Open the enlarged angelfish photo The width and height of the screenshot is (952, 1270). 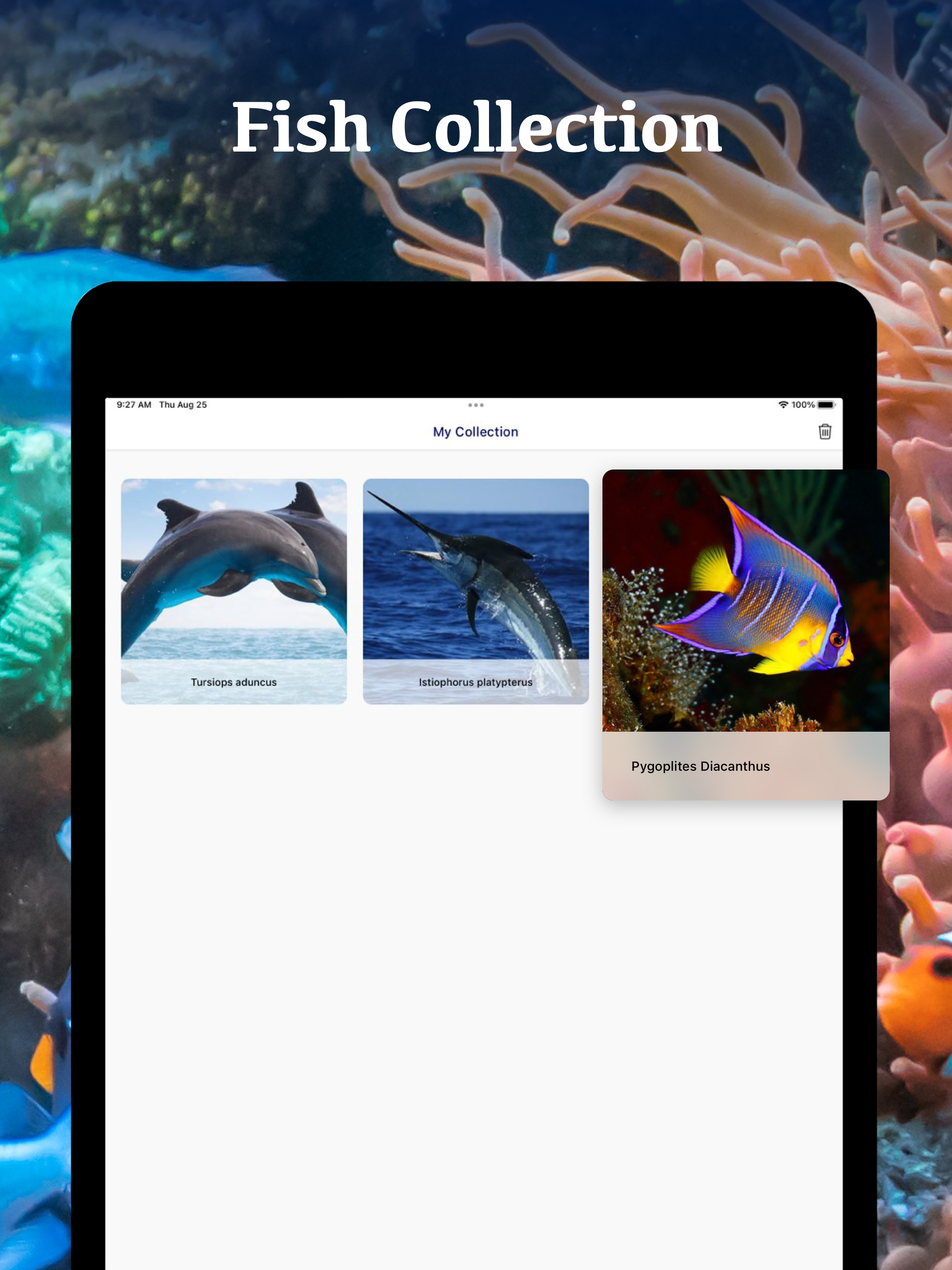pyautogui.click(x=745, y=600)
